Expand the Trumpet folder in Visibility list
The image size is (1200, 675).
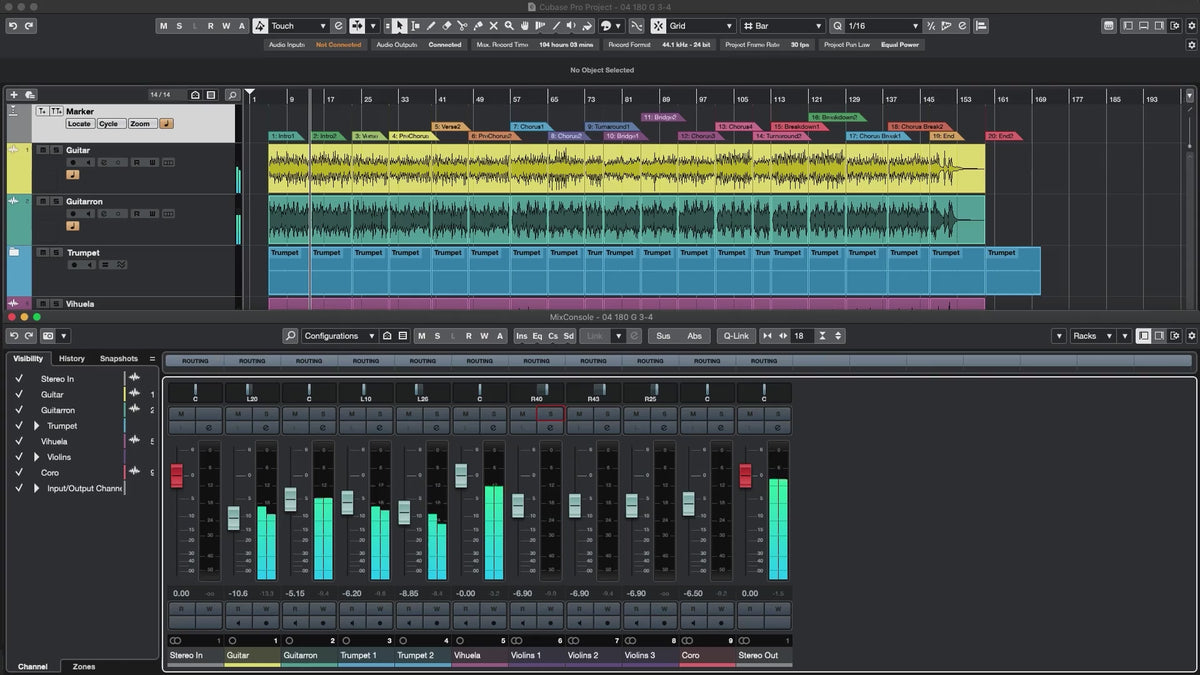pos(37,426)
